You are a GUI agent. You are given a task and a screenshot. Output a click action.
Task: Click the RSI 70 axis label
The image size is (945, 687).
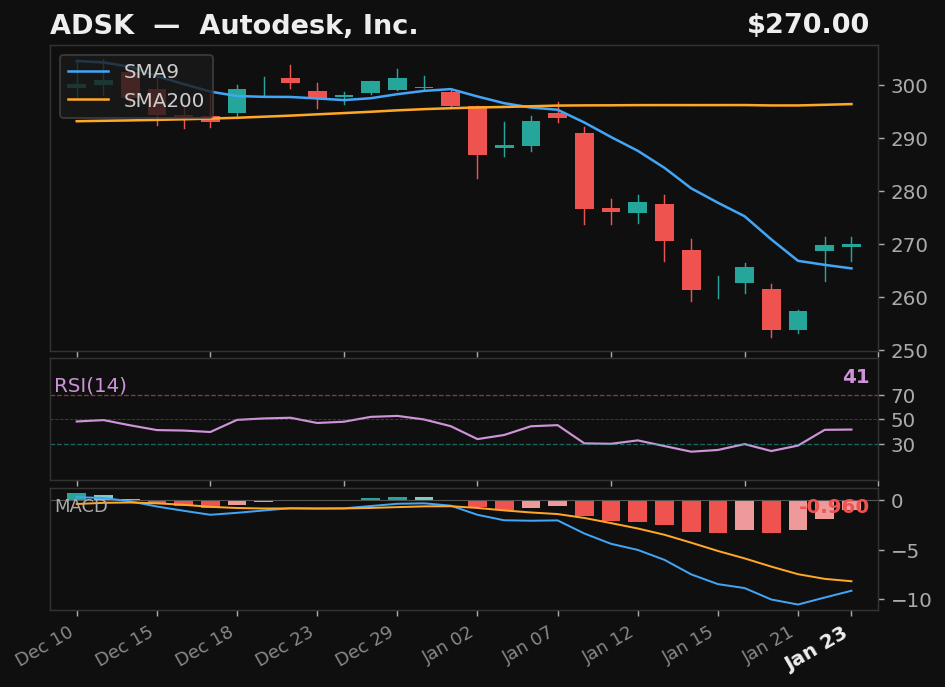pos(904,397)
